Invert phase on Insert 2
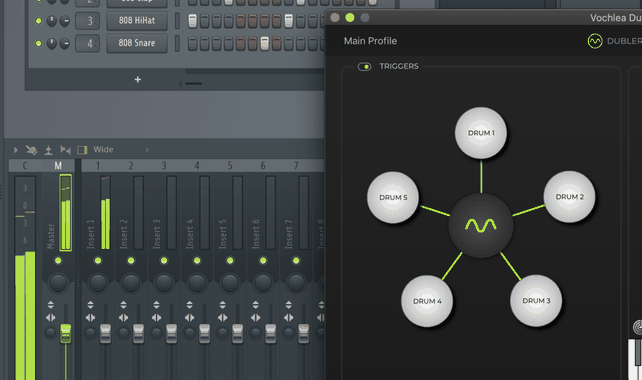 [x=123, y=305]
